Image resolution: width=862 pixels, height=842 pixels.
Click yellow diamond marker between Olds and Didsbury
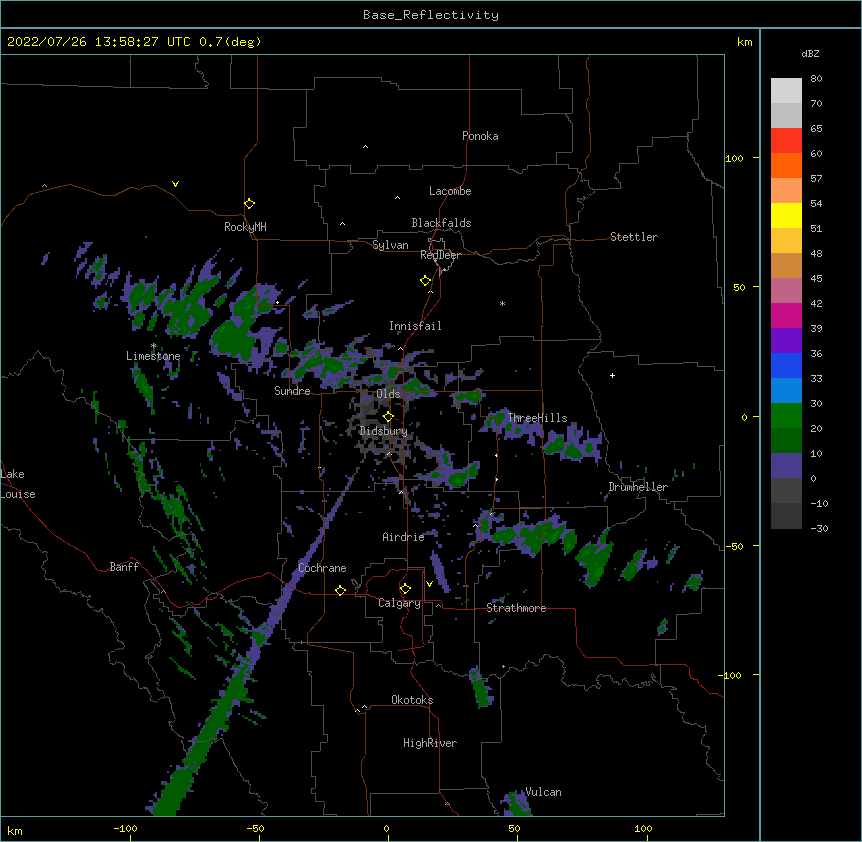pyautogui.click(x=388, y=417)
